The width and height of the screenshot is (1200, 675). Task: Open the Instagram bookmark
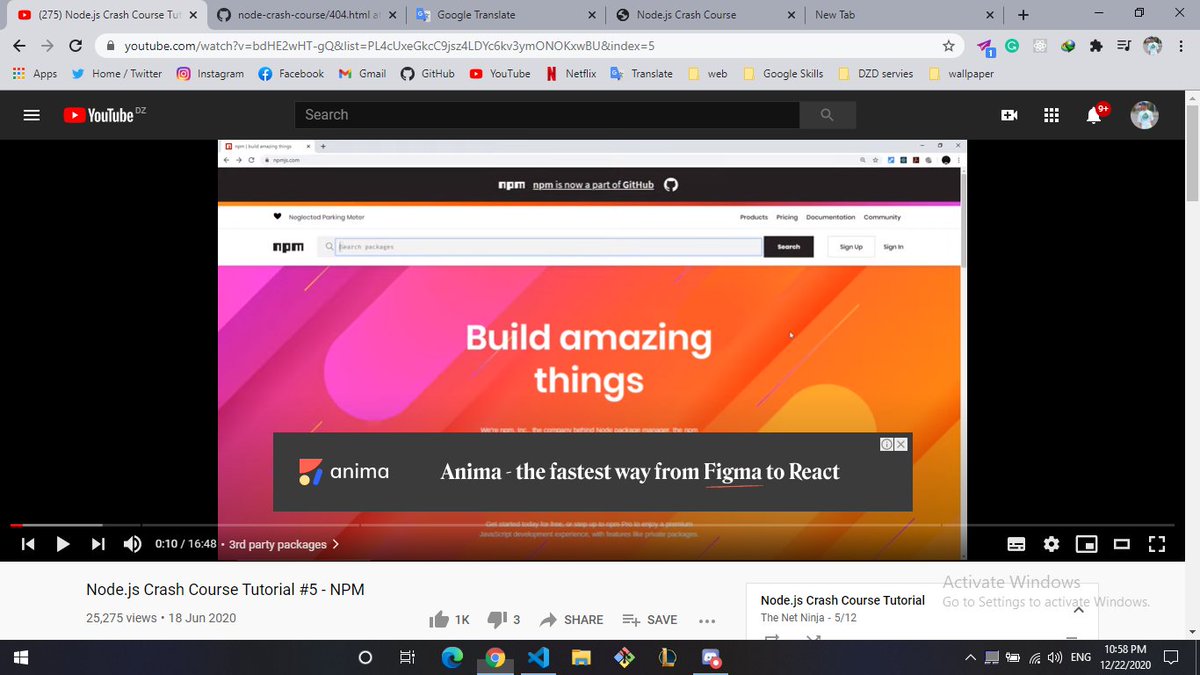[x=210, y=73]
